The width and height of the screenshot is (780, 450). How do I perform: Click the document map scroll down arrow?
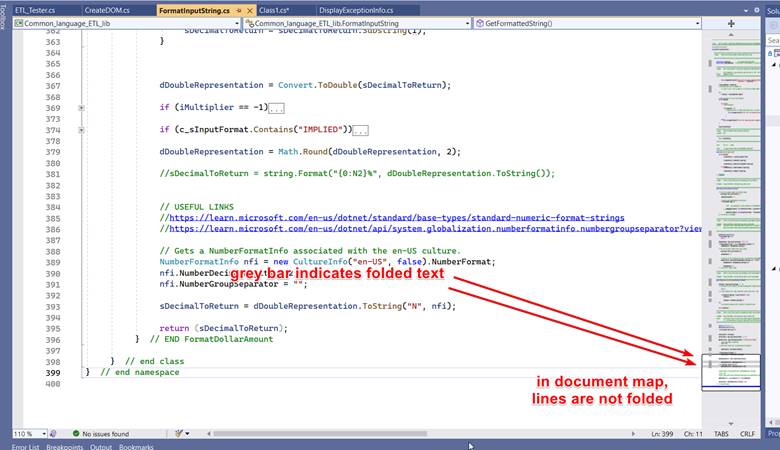pyautogui.click(x=731, y=424)
